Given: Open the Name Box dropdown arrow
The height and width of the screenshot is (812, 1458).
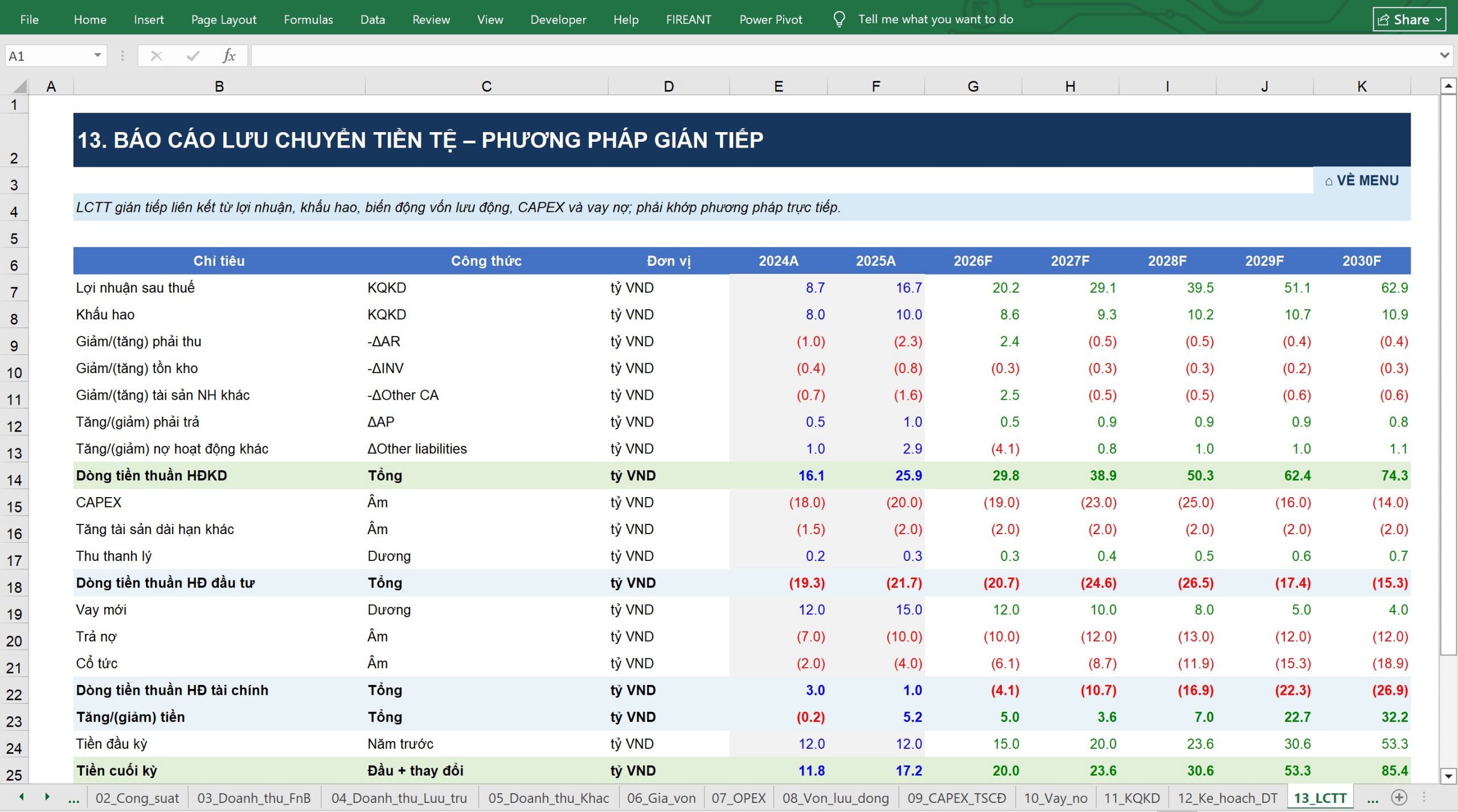Looking at the screenshot, I should coord(97,55).
